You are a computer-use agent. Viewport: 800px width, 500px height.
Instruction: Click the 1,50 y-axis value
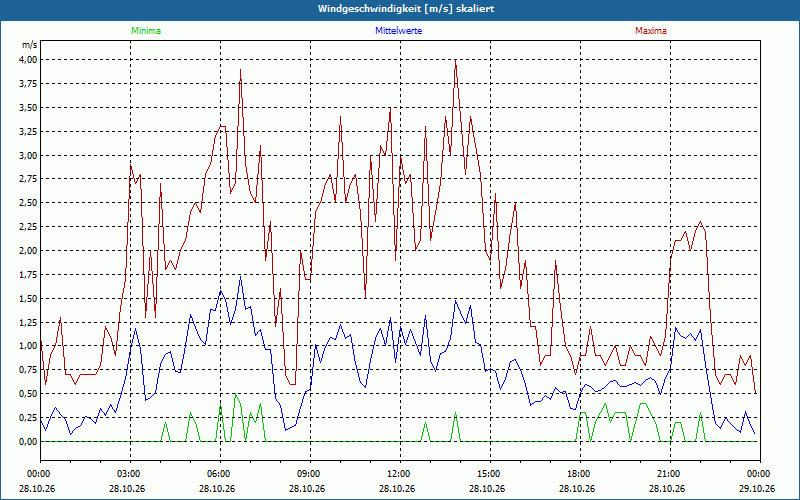(x=28, y=298)
